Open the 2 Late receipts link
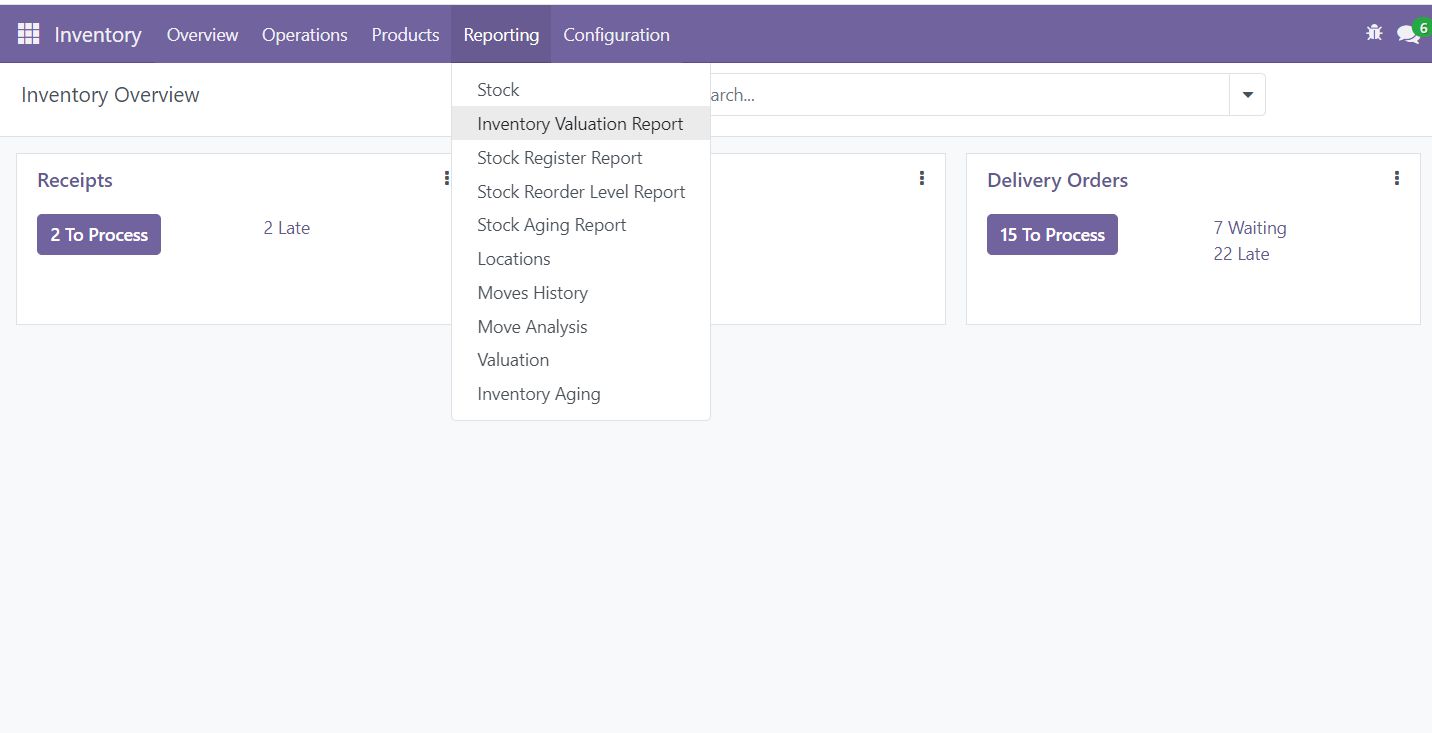 [x=286, y=228]
